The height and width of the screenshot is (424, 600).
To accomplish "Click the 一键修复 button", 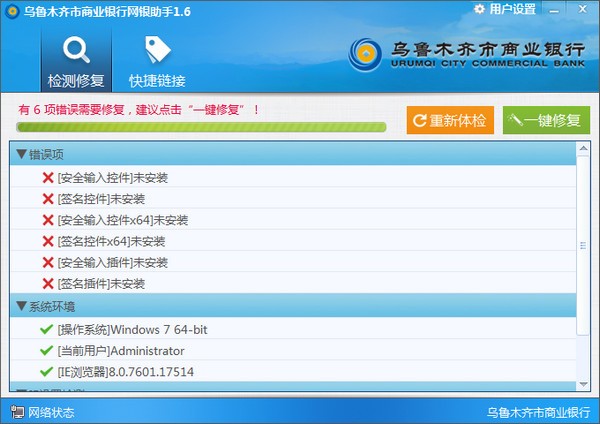I will [546, 120].
